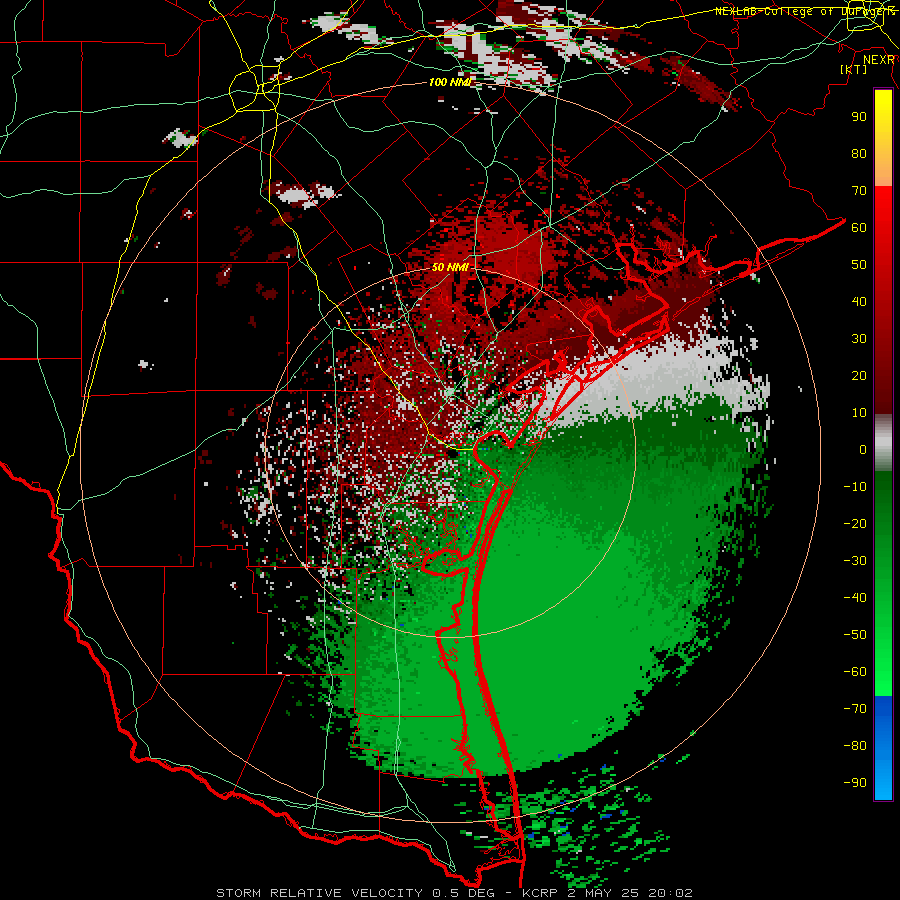Click the positive 60 scale value
The image size is (900, 900).
coord(859,227)
